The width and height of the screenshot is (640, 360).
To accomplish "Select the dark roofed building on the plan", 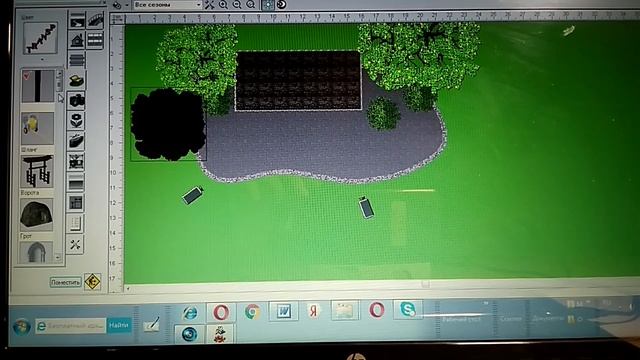I will (298, 81).
